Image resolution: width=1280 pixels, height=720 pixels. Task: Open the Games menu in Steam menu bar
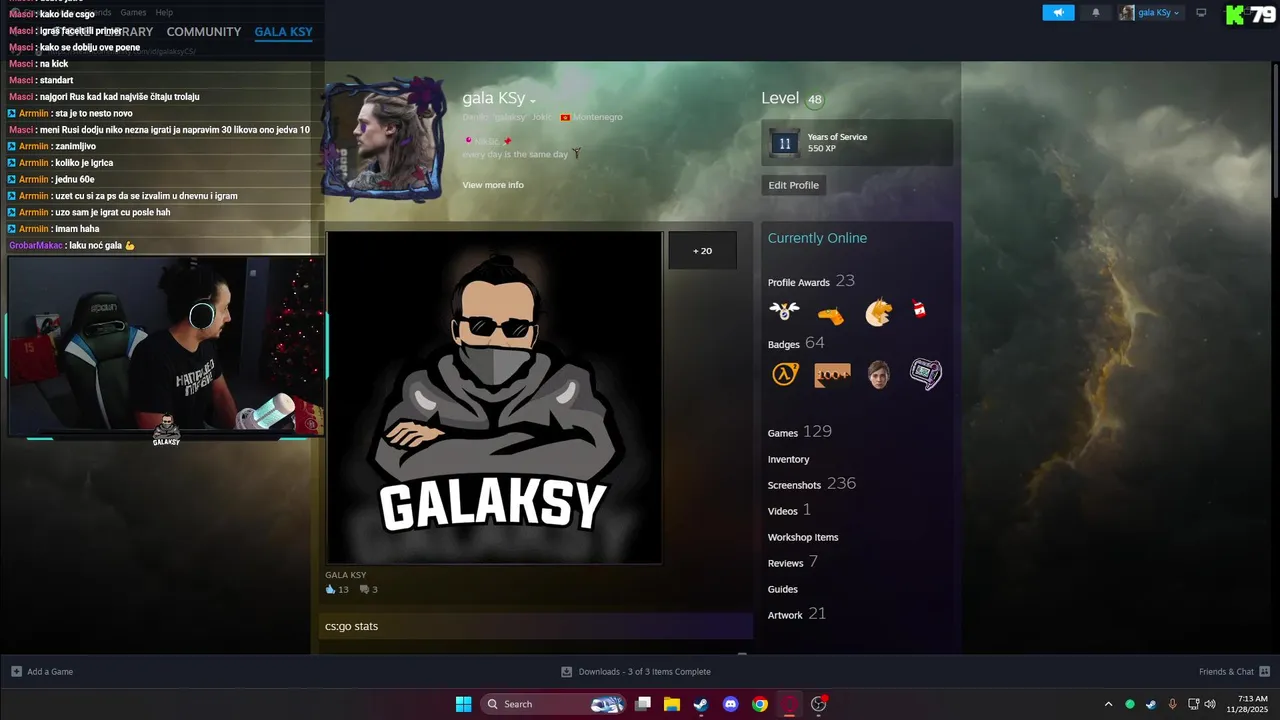coord(133,13)
